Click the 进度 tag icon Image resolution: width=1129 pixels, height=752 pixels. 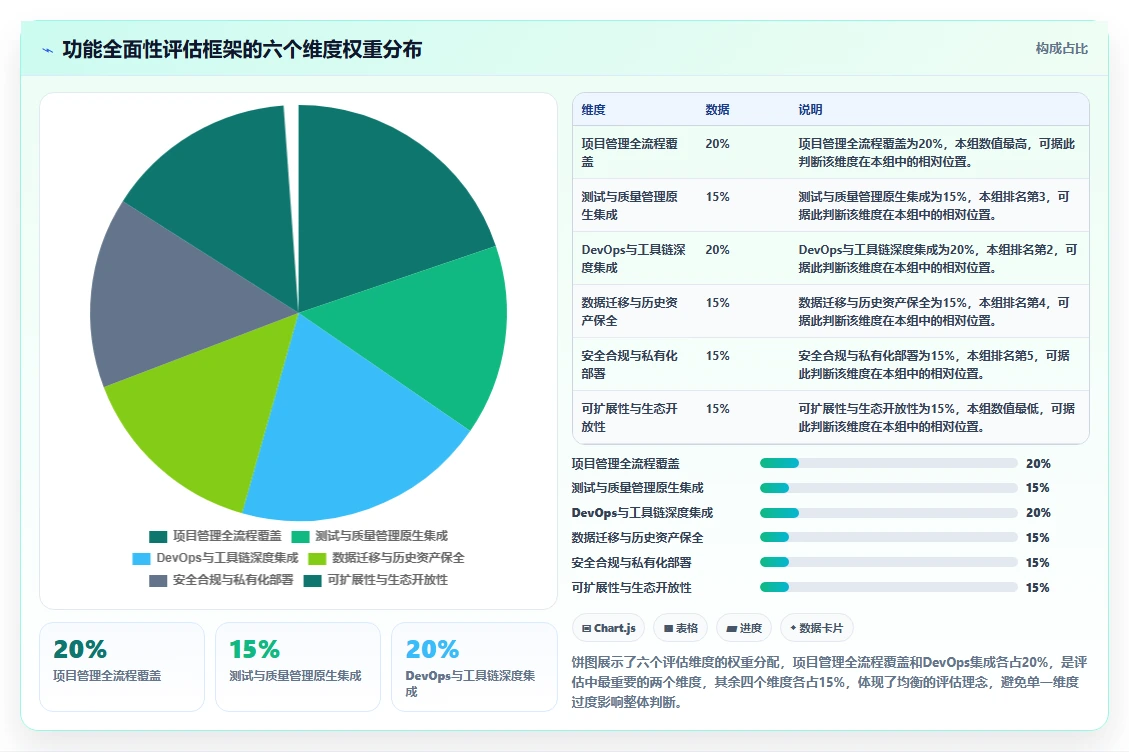click(x=732, y=628)
